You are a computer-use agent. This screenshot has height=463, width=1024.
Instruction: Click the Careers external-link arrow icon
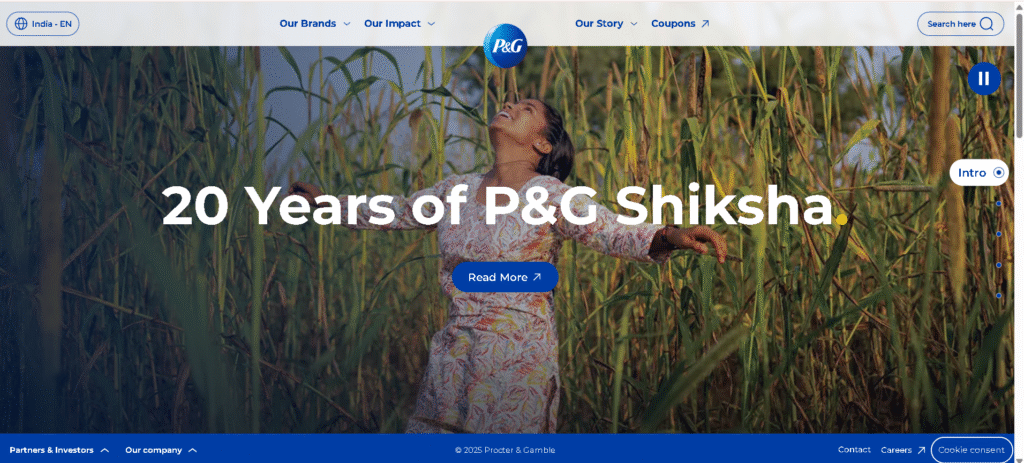tap(921, 450)
